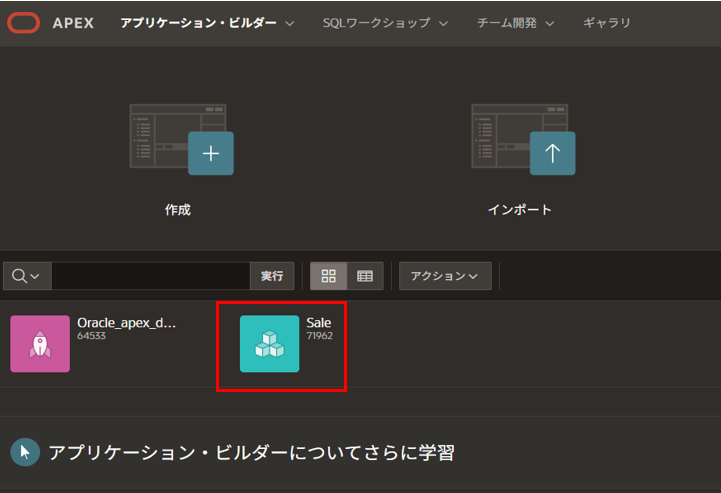Click the Create app plus icon

[x=210, y=154]
